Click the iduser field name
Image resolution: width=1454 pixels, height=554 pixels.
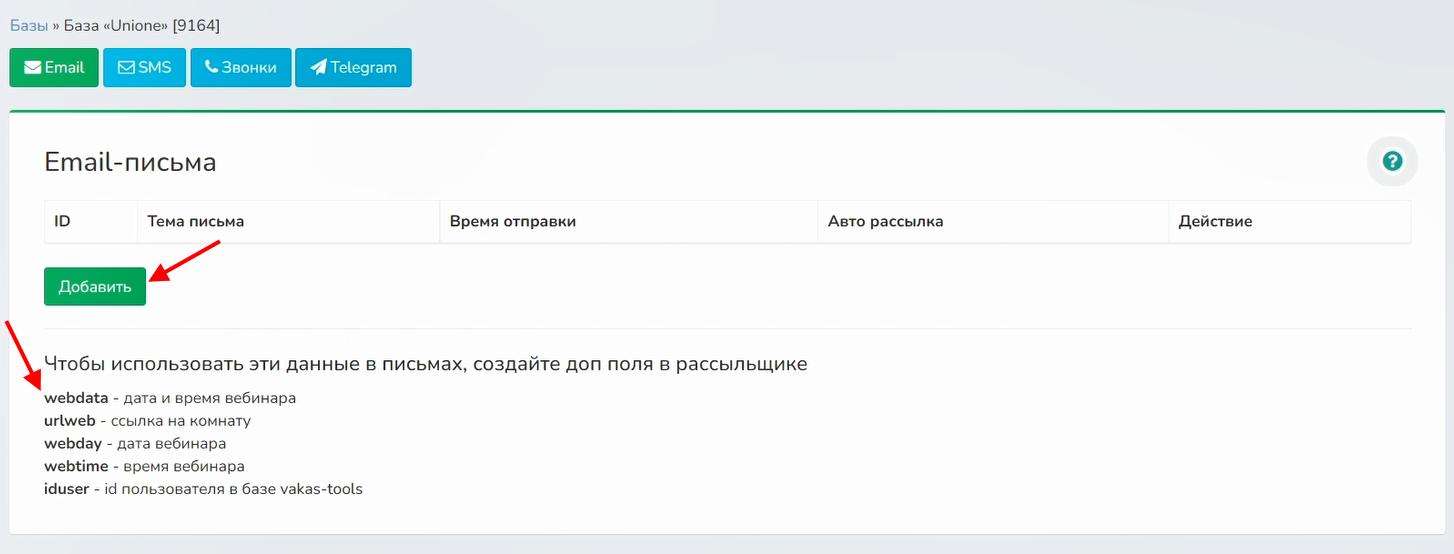tap(66, 490)
